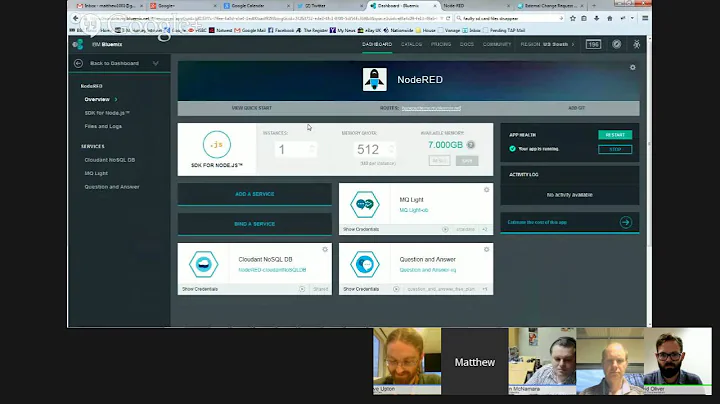Image resolution: width=720 pixels, height=404 pixels.
Task: Expand Show Credentials on Cloudant card
Action: click(200, 289)
